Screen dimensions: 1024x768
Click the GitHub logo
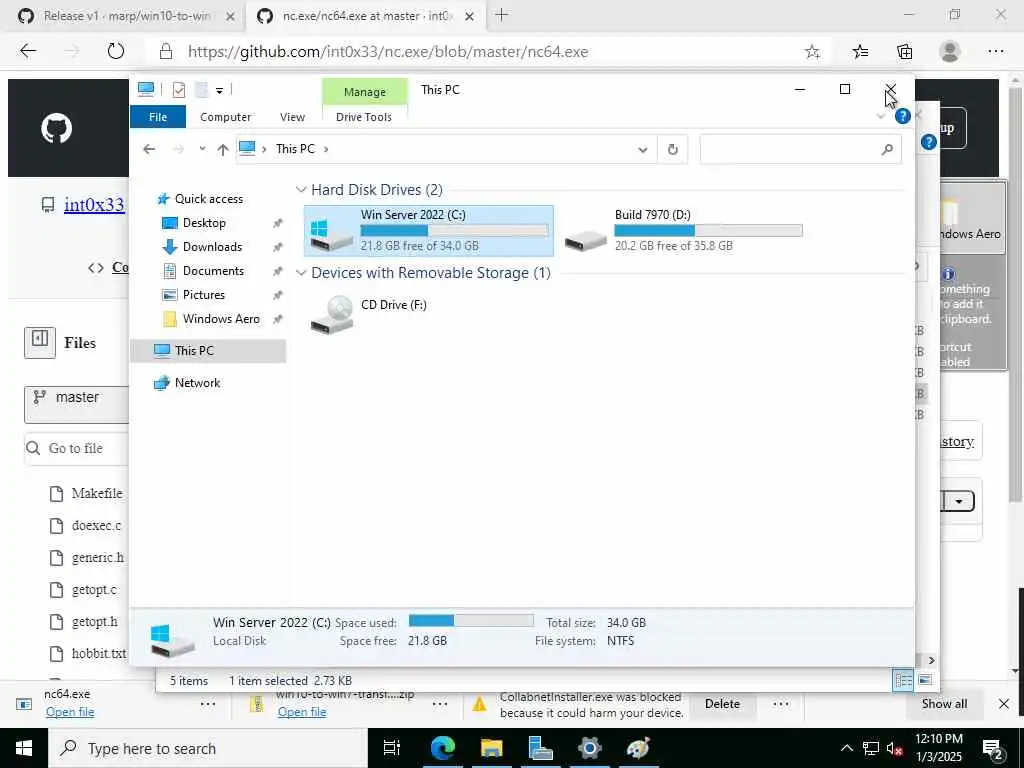(56, 128)
